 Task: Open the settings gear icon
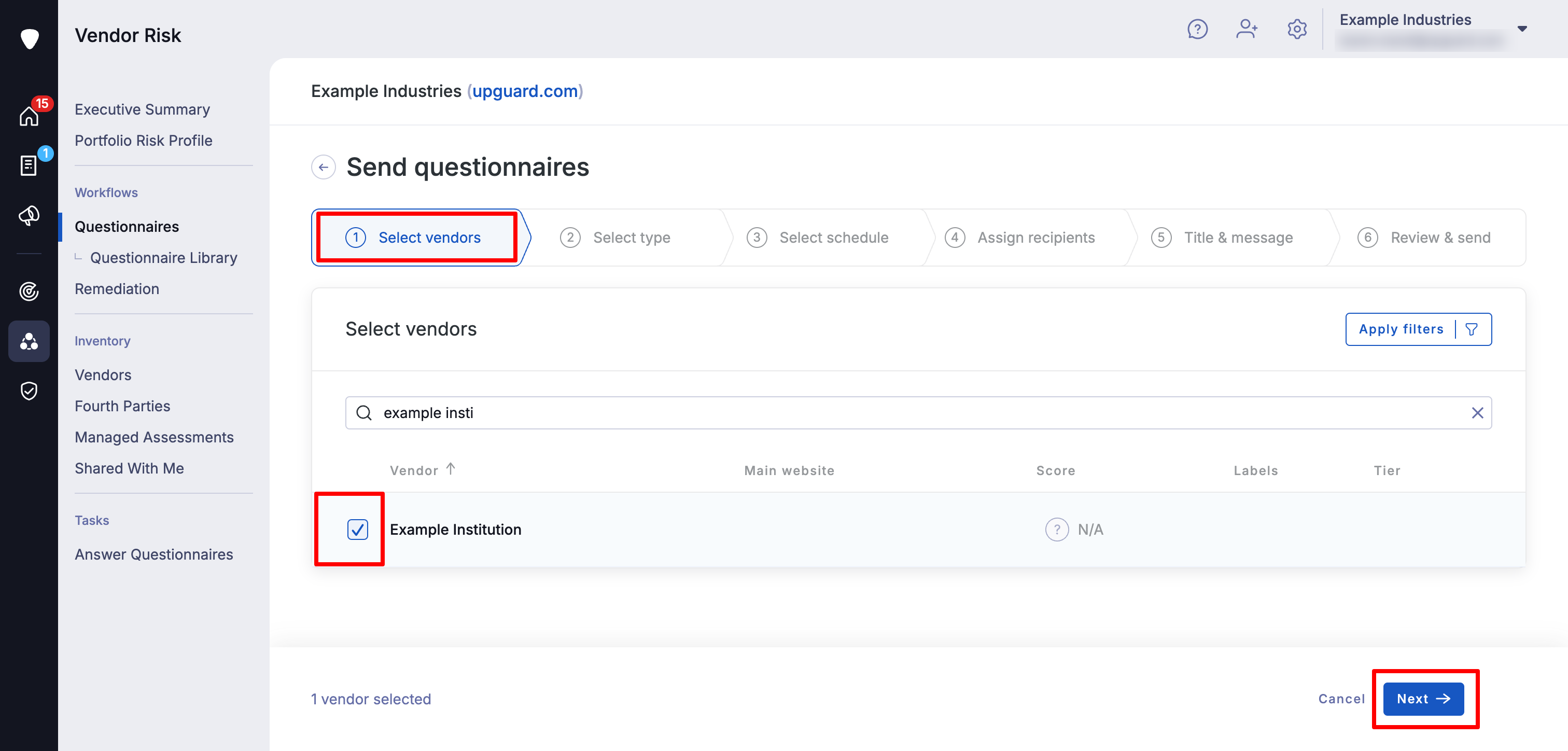pos(1296,29)
